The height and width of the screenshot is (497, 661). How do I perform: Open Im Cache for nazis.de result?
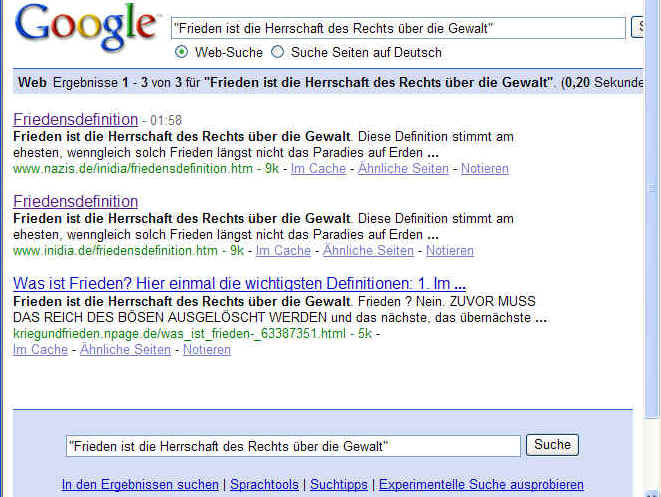[x=318, y=169]
